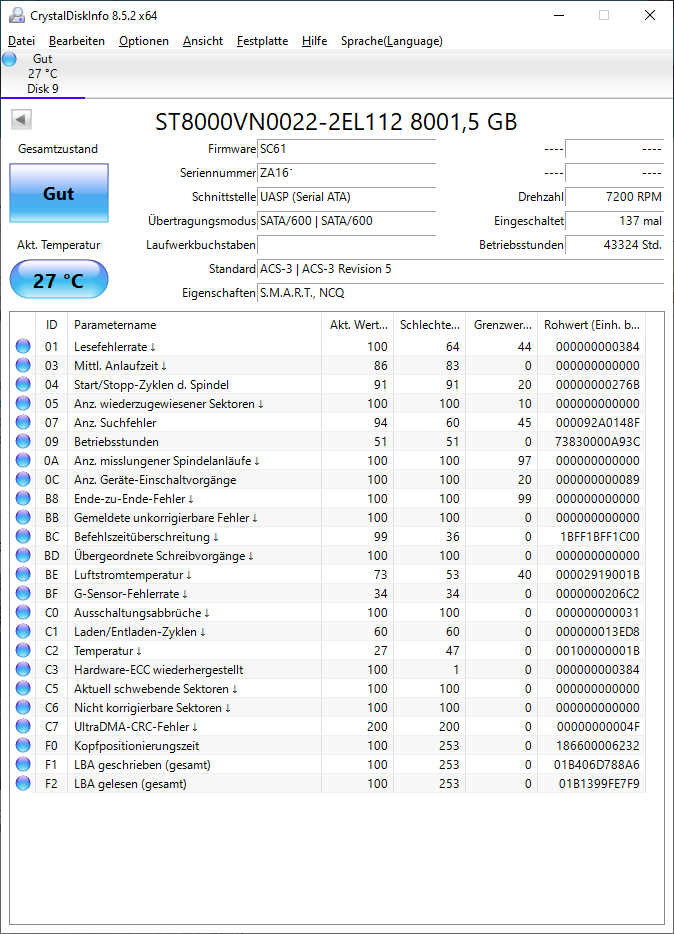
Task: Select the Disk 9 drive tab
Action: click(42, 74)
